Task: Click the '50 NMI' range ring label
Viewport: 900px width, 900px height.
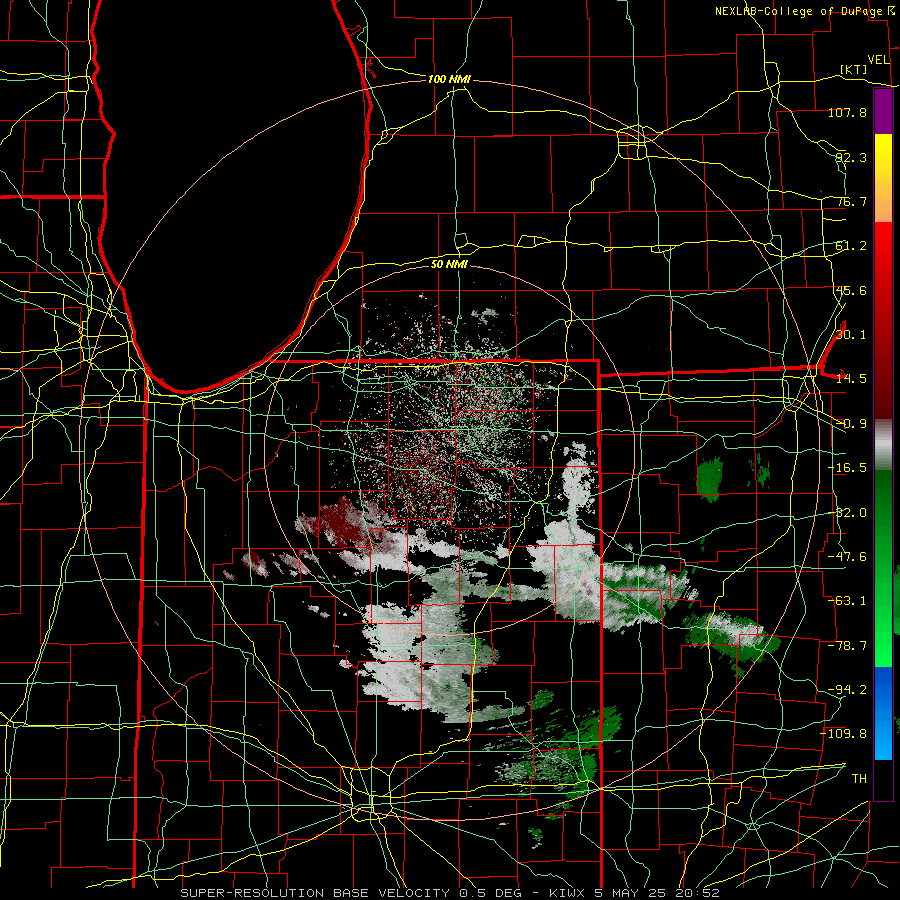Action: (449, 264)
